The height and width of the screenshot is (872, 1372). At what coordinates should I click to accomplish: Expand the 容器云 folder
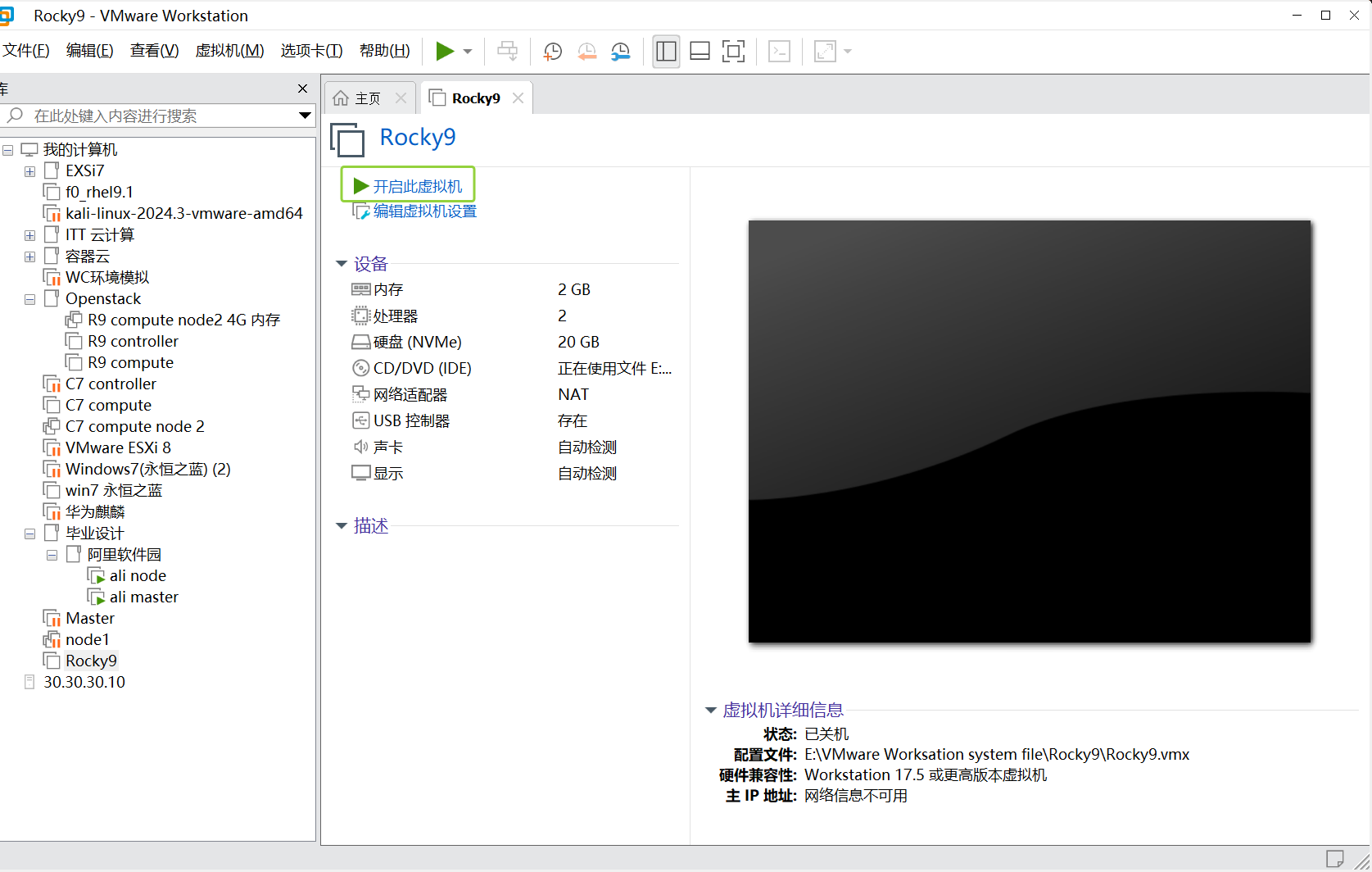[29, 257]
